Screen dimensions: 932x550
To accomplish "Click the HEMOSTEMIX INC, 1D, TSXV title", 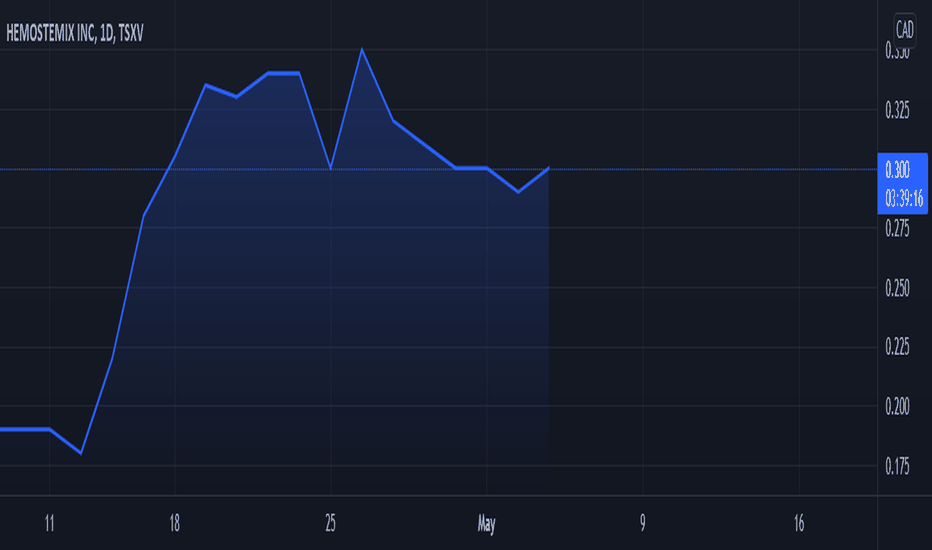I will point(75,33).
